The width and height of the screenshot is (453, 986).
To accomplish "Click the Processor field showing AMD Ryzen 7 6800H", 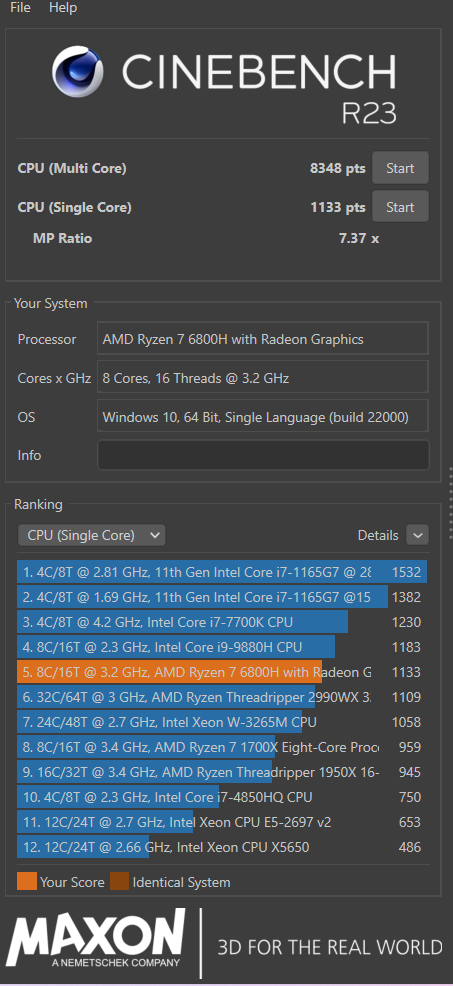I will pos(263,339).
